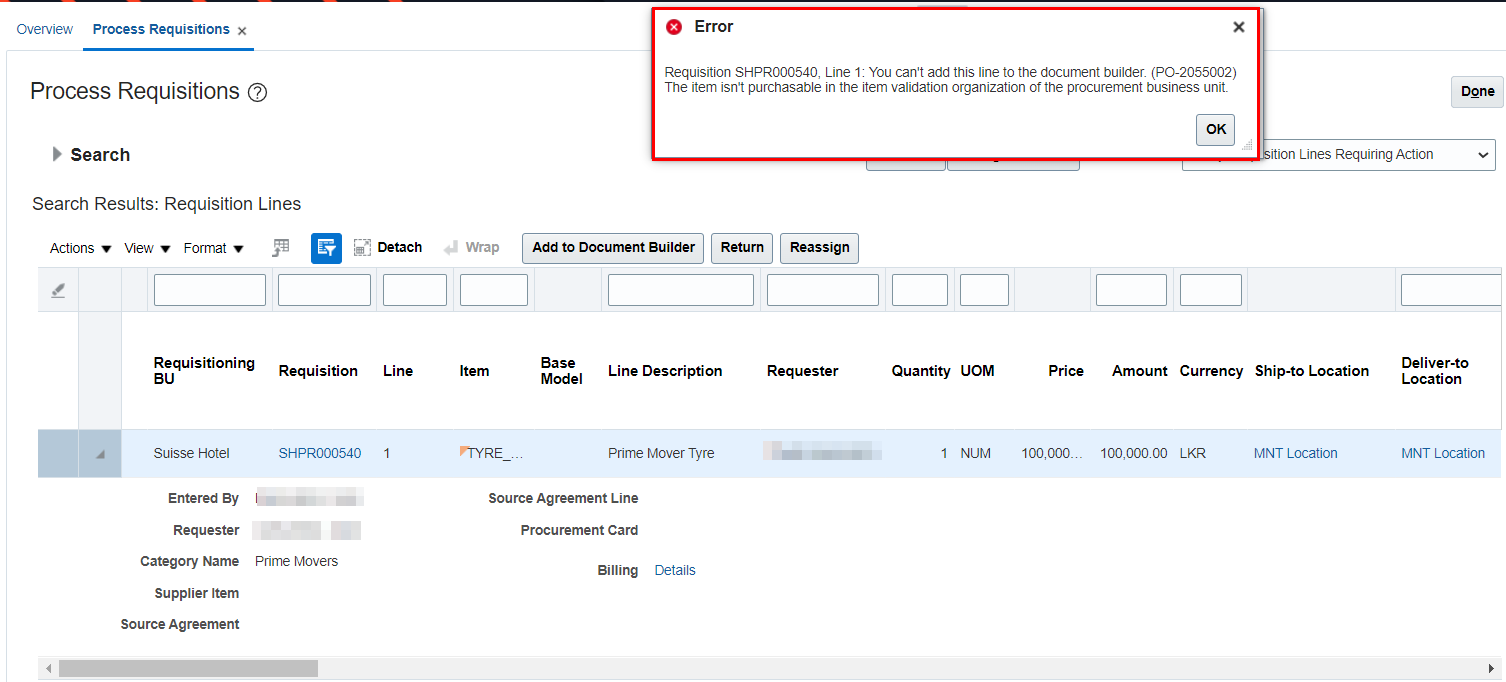This screenshot has width=1506, height=682.
Task: Collapse the SHPR000540 row detail triangle
Action: click(x=100, y=454)
